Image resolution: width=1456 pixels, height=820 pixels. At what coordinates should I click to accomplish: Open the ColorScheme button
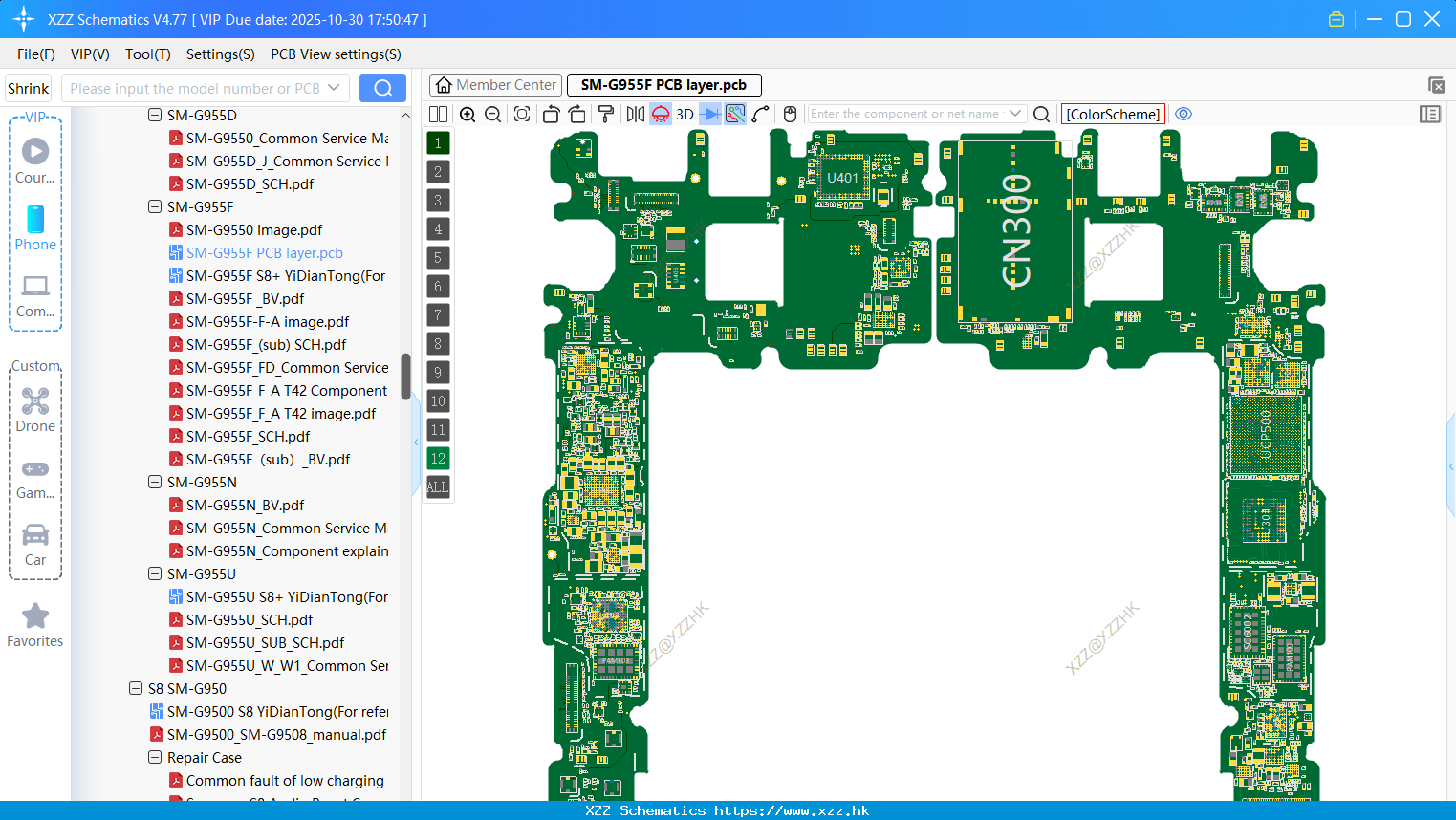(1113, 114)
